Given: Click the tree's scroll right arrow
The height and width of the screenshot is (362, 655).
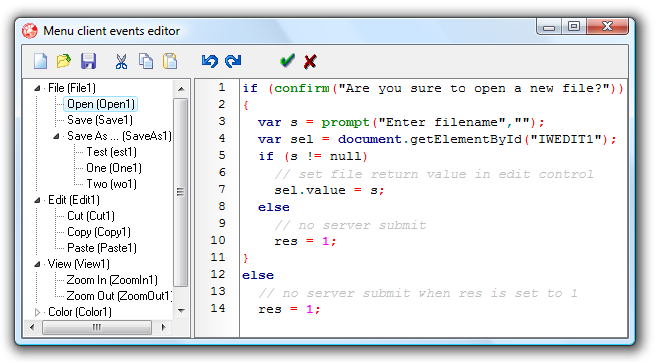Looking at the screenshot, I should tap(163, 328).
